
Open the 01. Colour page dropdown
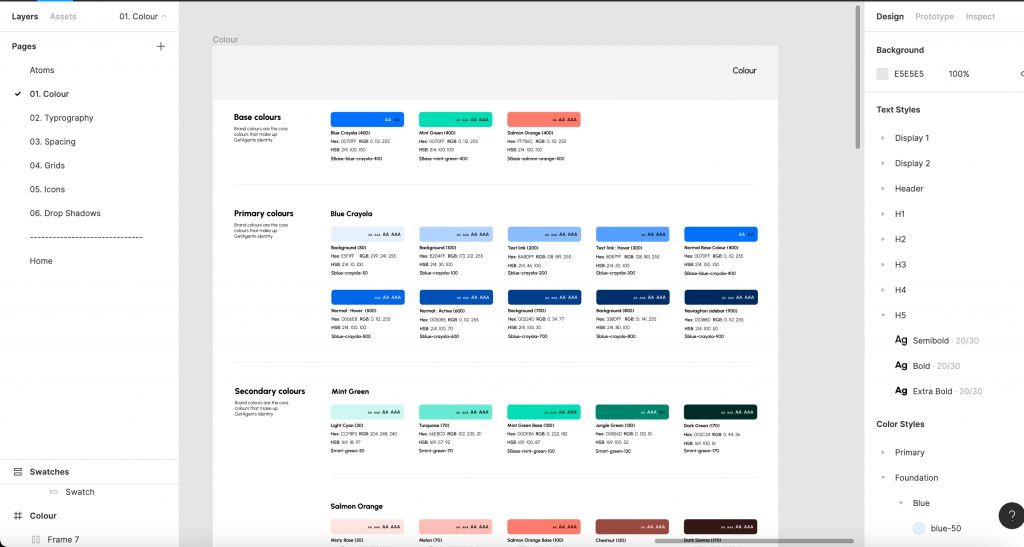tap(143, 17)
